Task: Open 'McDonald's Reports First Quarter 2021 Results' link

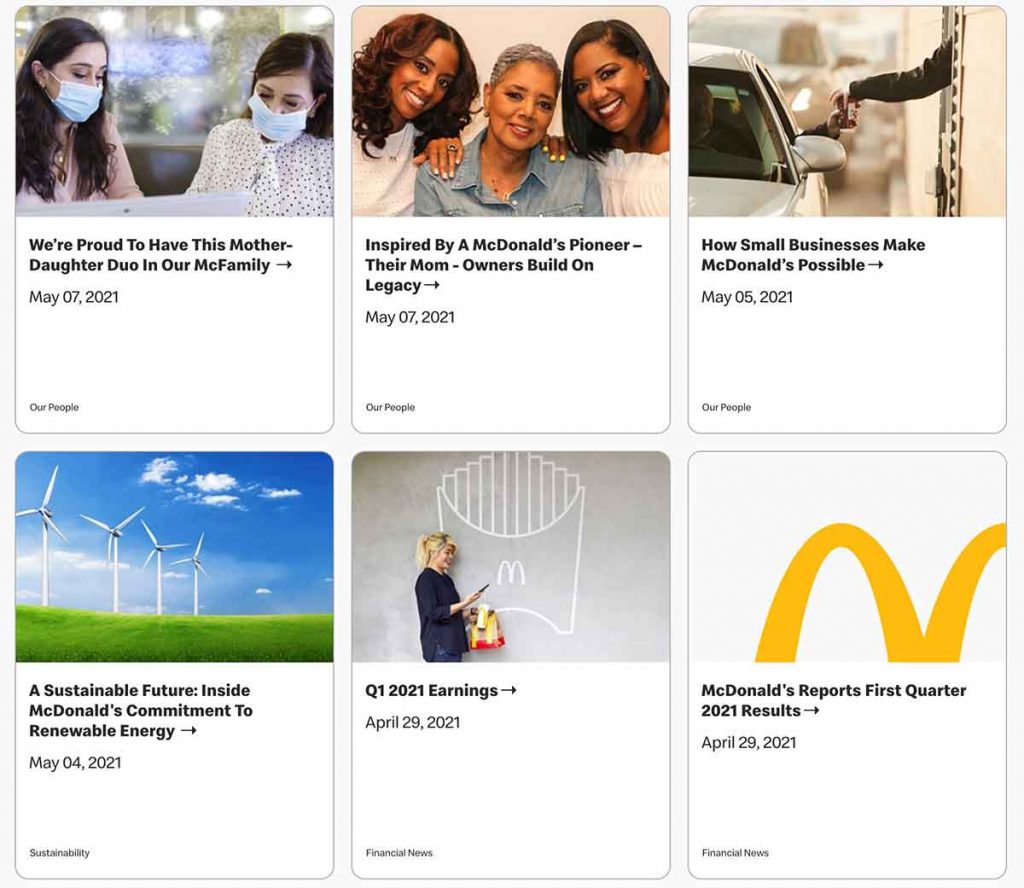Action: click(833, 700)
